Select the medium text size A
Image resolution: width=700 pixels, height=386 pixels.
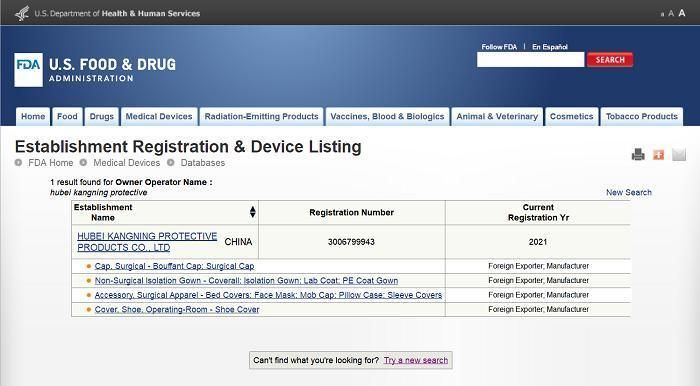pos(671,14)
